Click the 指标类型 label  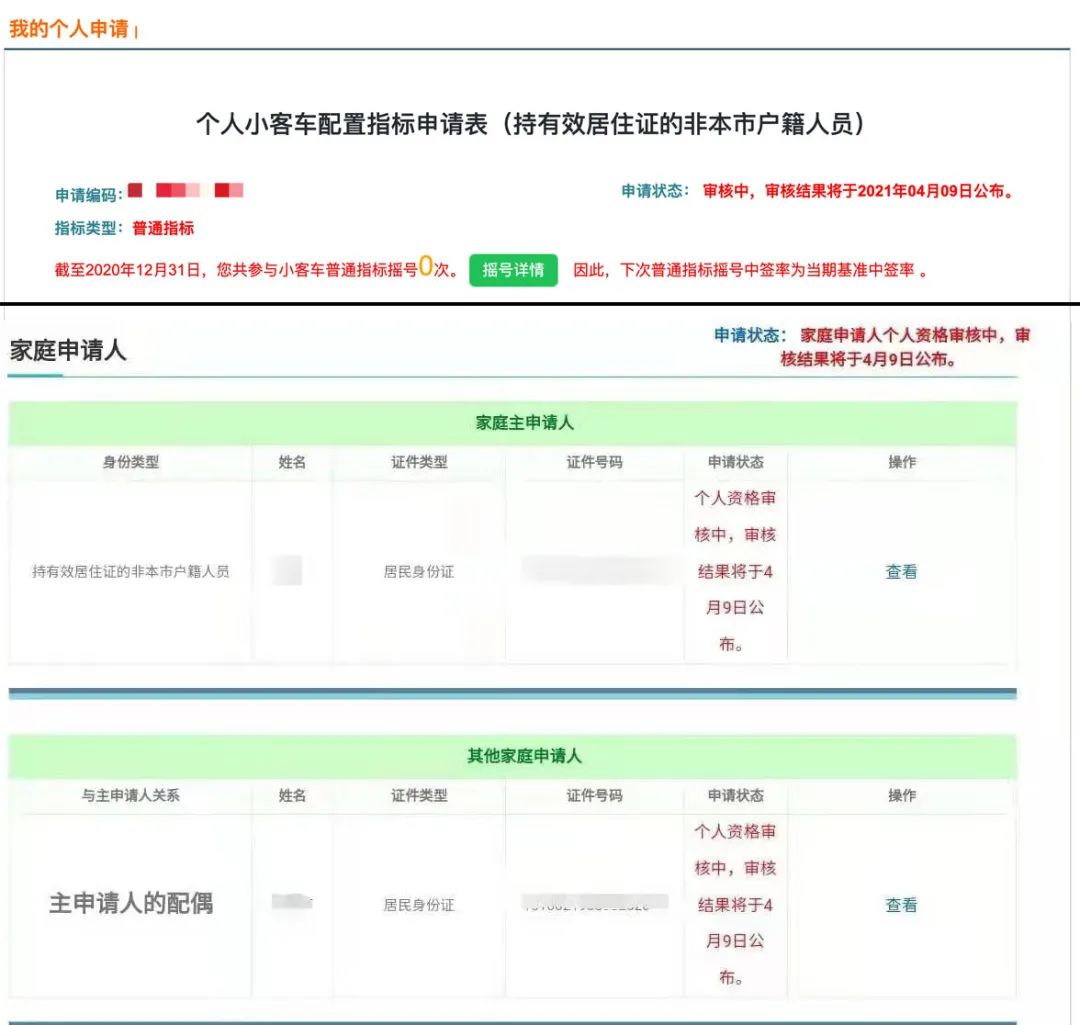coord(89,228)
